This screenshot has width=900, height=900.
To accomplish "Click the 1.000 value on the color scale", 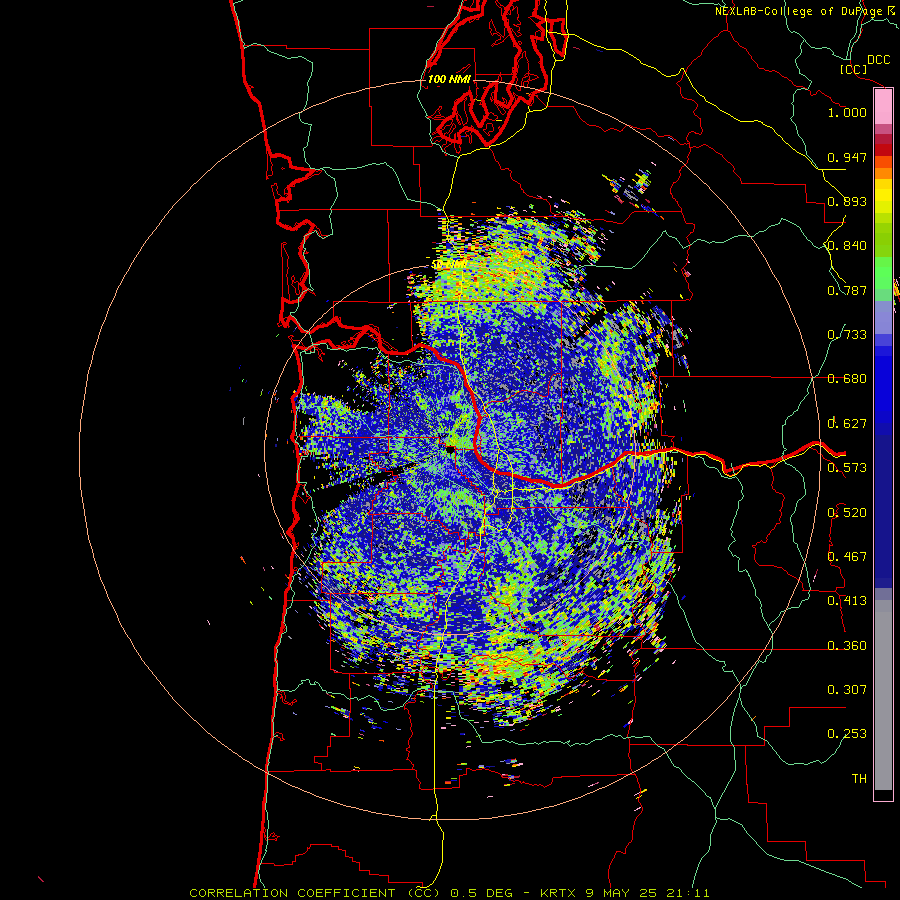I will tap(847, 112).
